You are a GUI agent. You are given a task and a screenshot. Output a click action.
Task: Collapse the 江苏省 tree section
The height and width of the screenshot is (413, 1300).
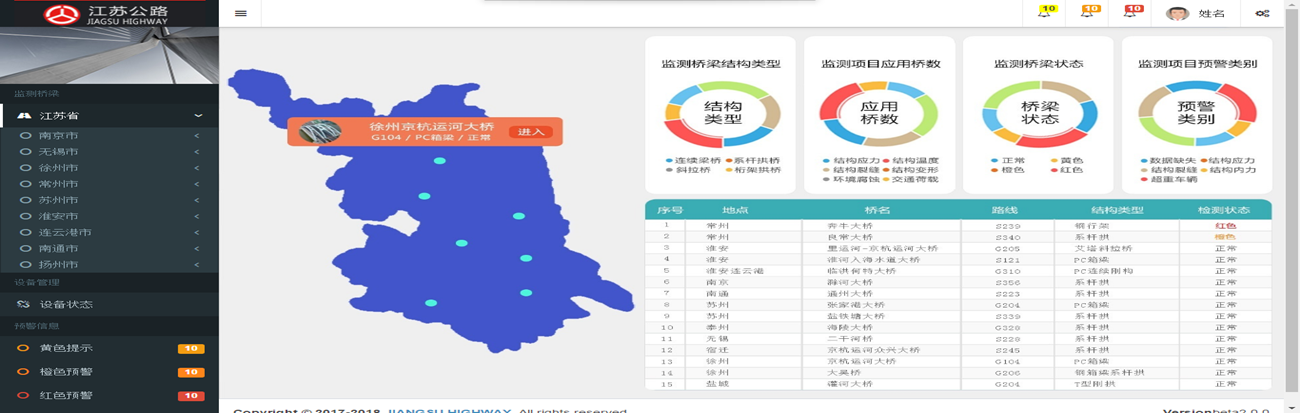(x=198, y=116)
